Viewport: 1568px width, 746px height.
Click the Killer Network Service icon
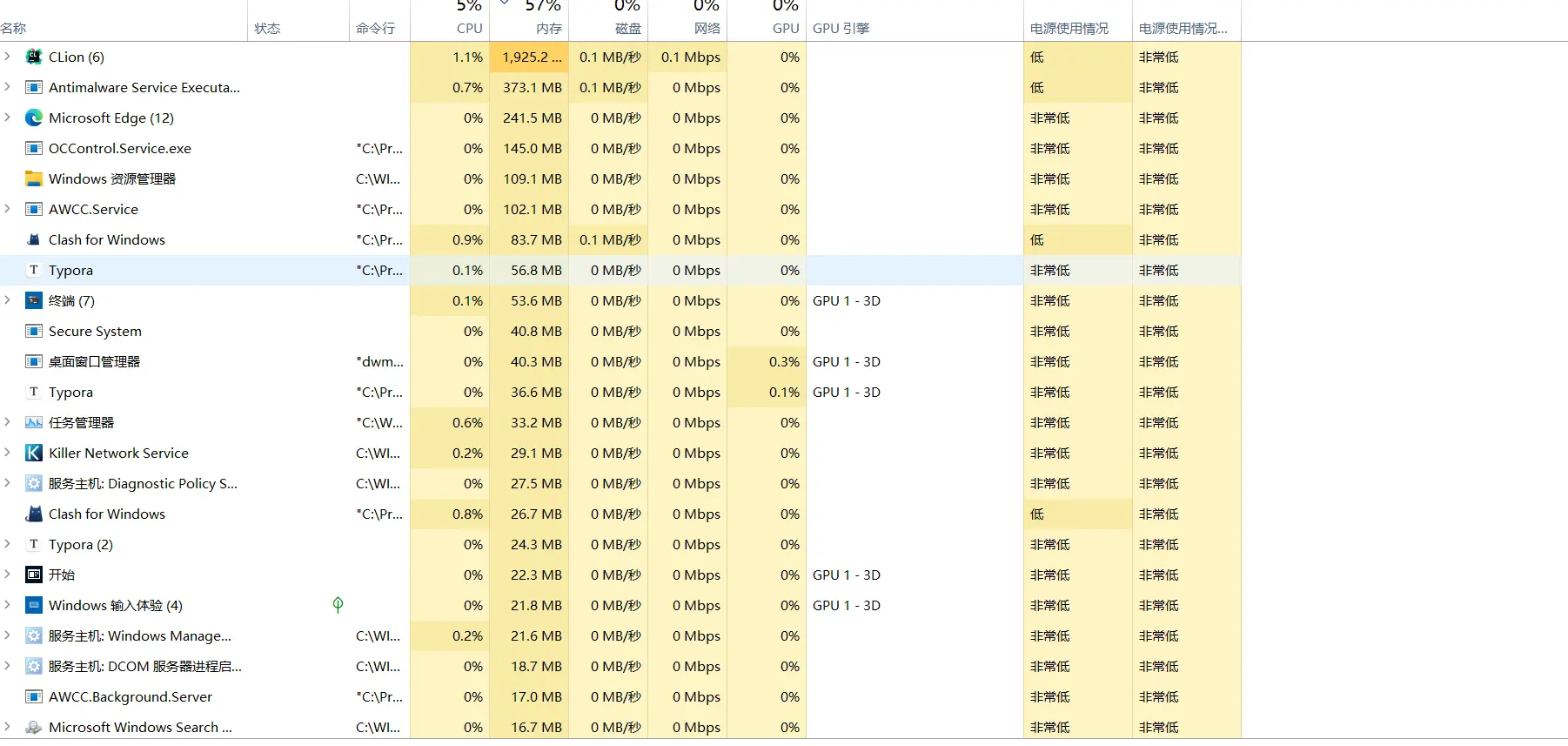point(34,454)
